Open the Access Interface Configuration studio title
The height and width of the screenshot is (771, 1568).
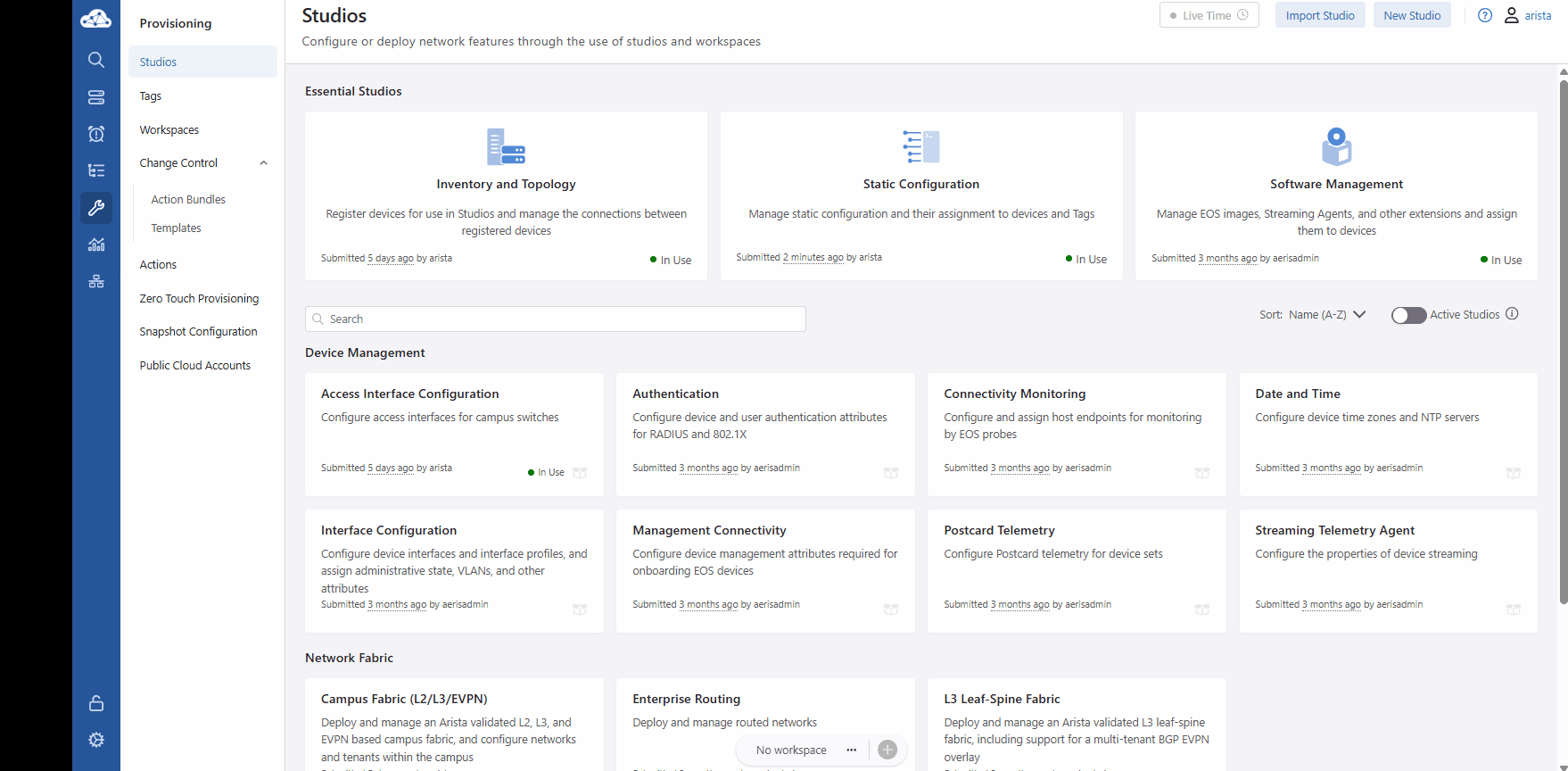coord(410,394)
